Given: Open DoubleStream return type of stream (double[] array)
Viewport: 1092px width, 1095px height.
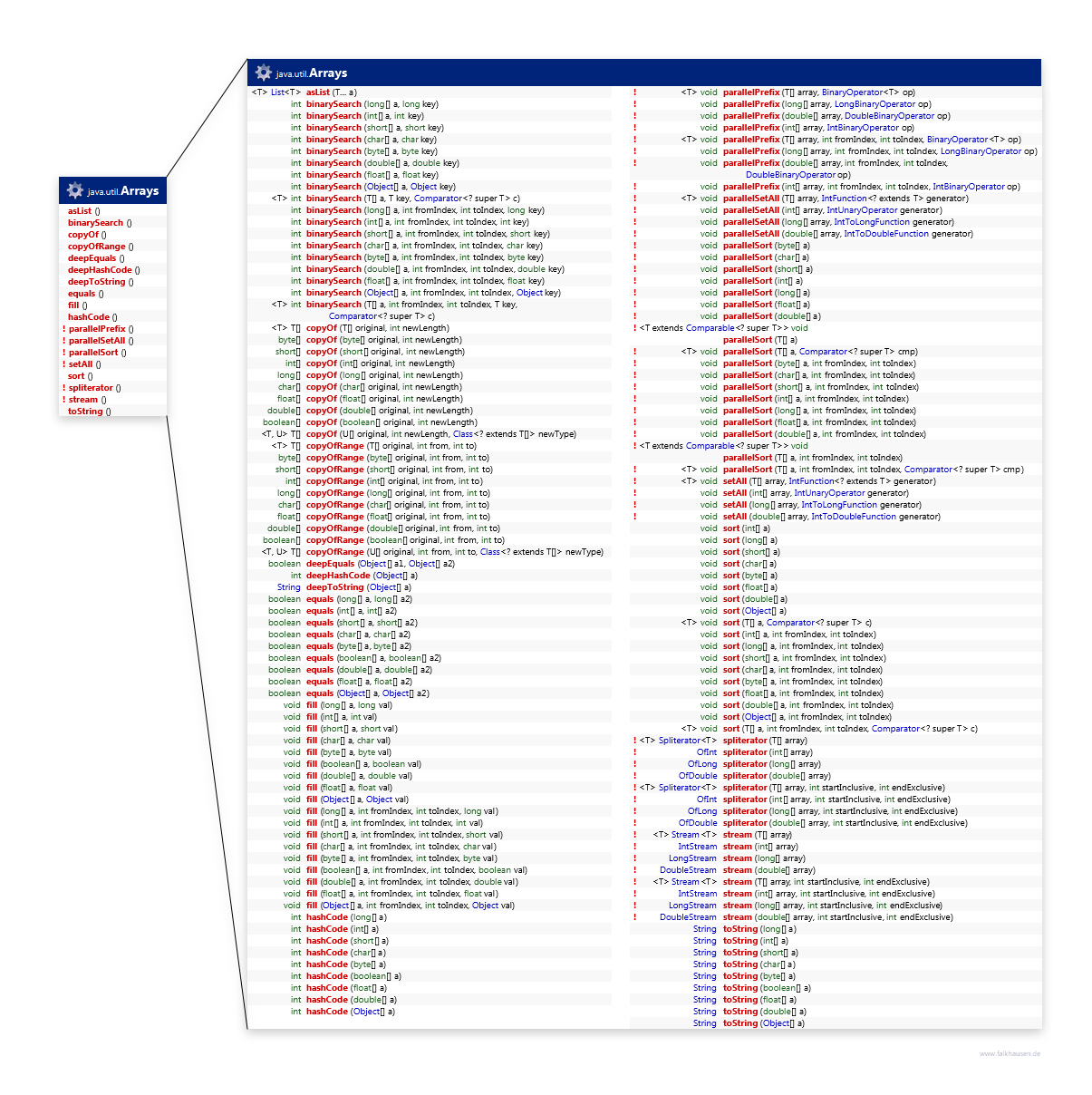Looking at the screenshot, I should tap(689, 870).
